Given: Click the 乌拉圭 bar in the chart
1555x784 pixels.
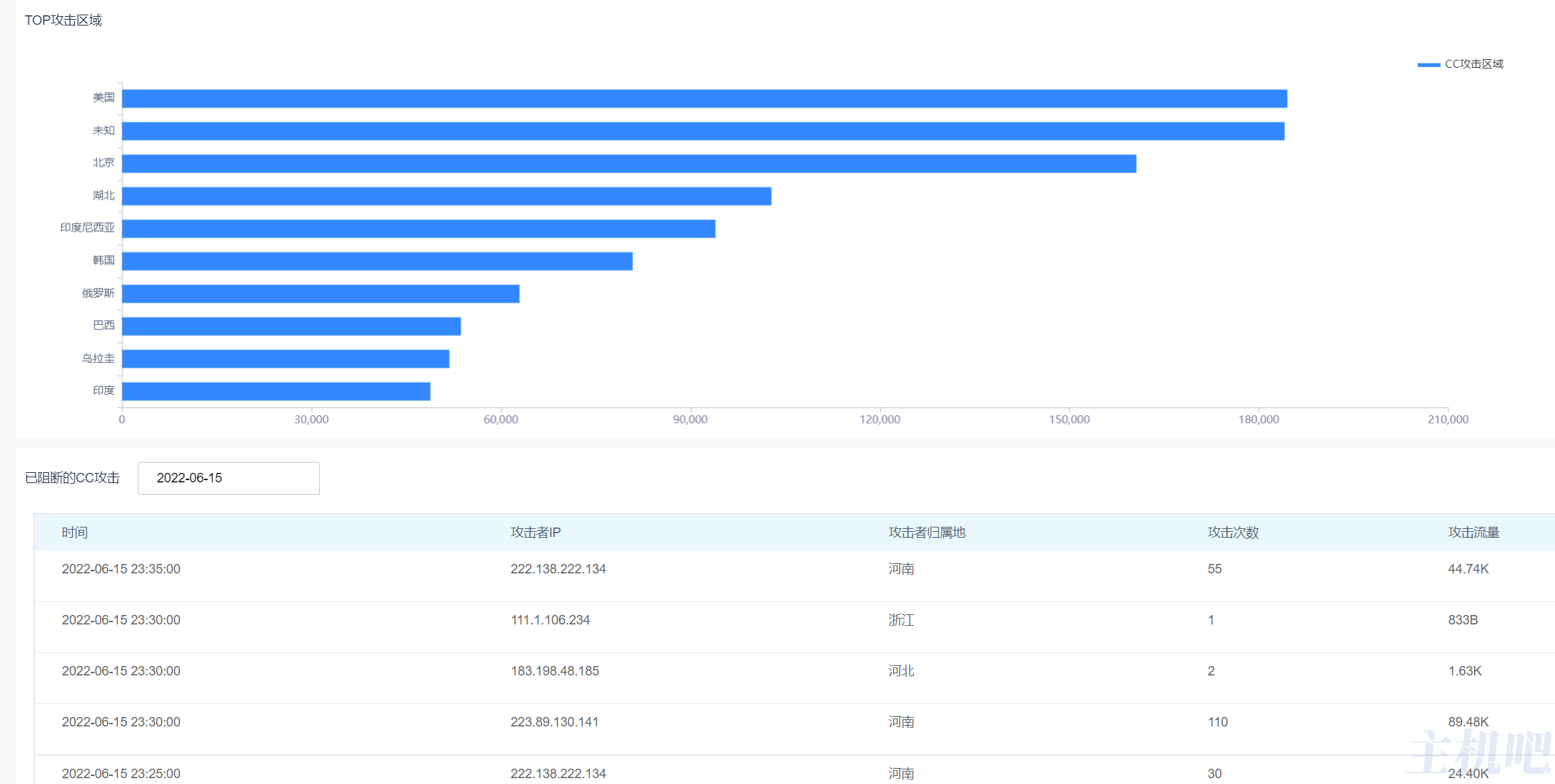Looking at the screenshot, I should pos(286,358).
